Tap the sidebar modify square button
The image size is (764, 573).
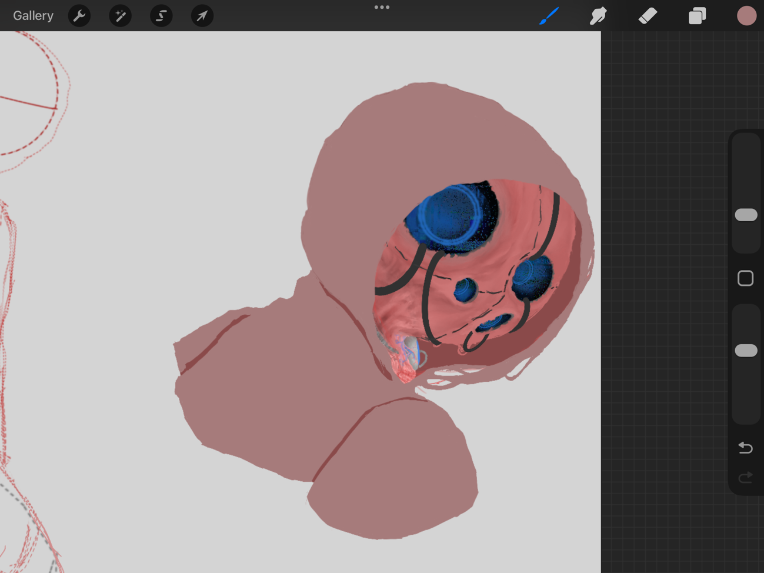pos(745,278)
